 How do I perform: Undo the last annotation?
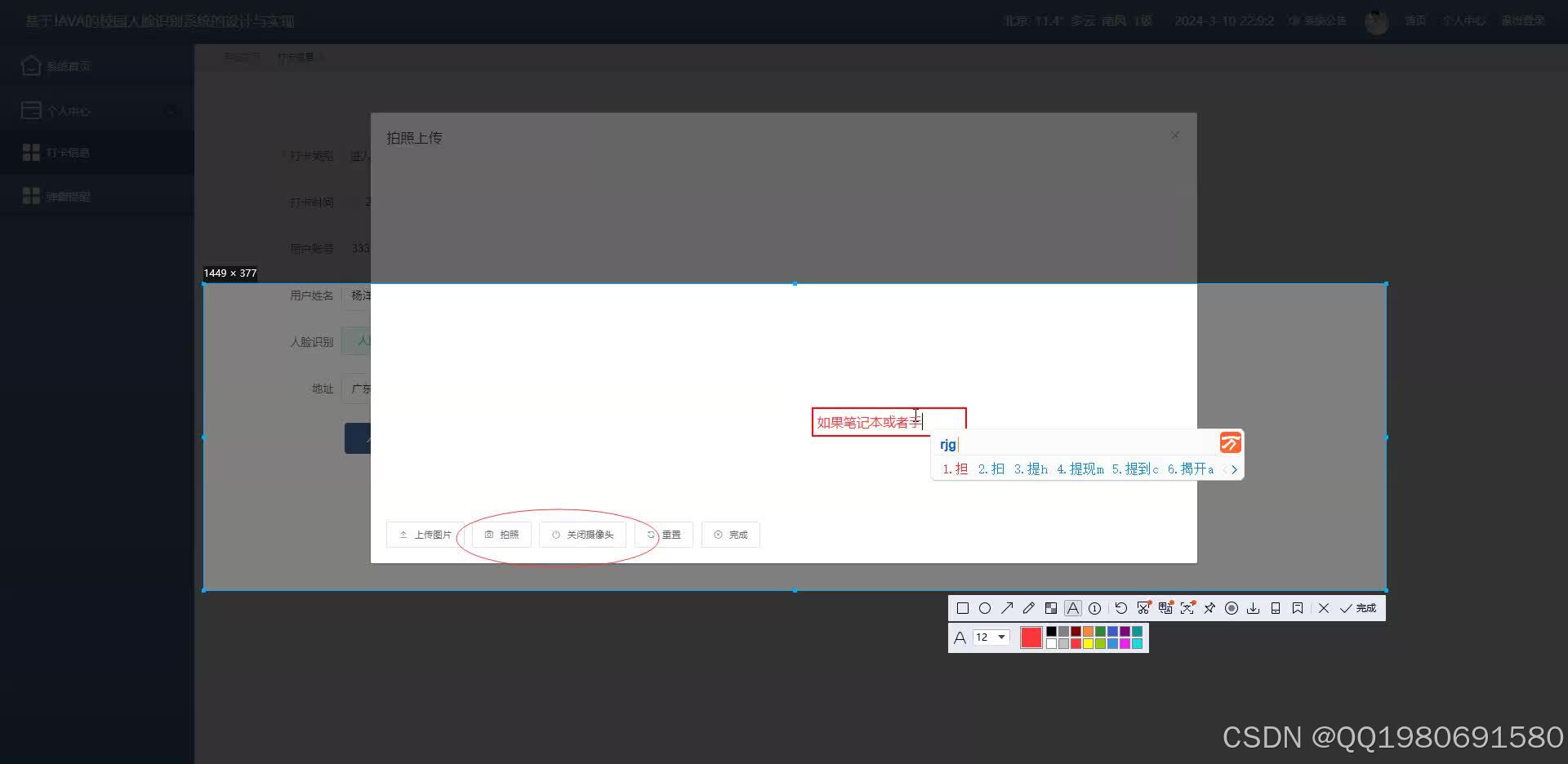point(1121,608)
